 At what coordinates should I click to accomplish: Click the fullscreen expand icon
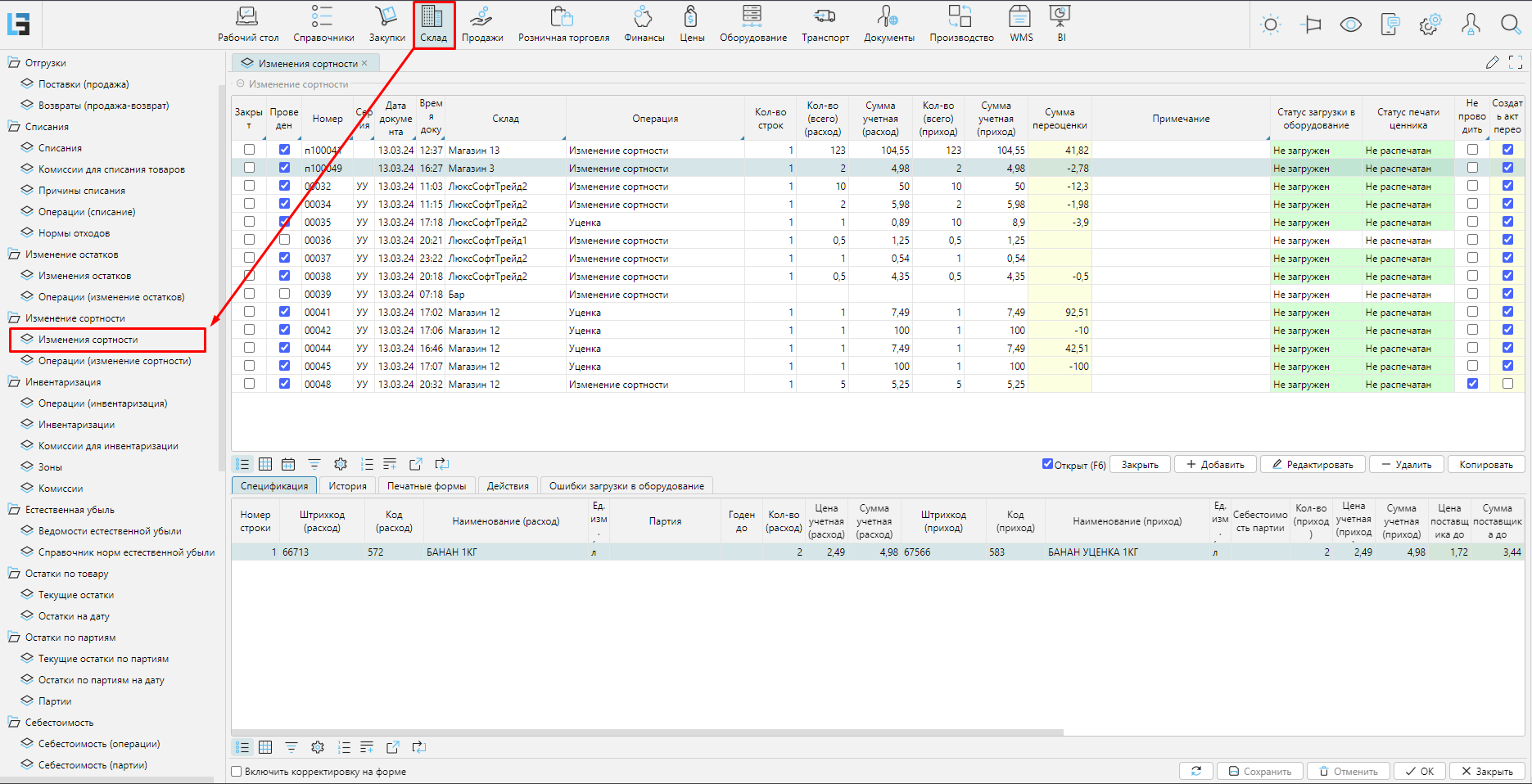coord(1515,62)
